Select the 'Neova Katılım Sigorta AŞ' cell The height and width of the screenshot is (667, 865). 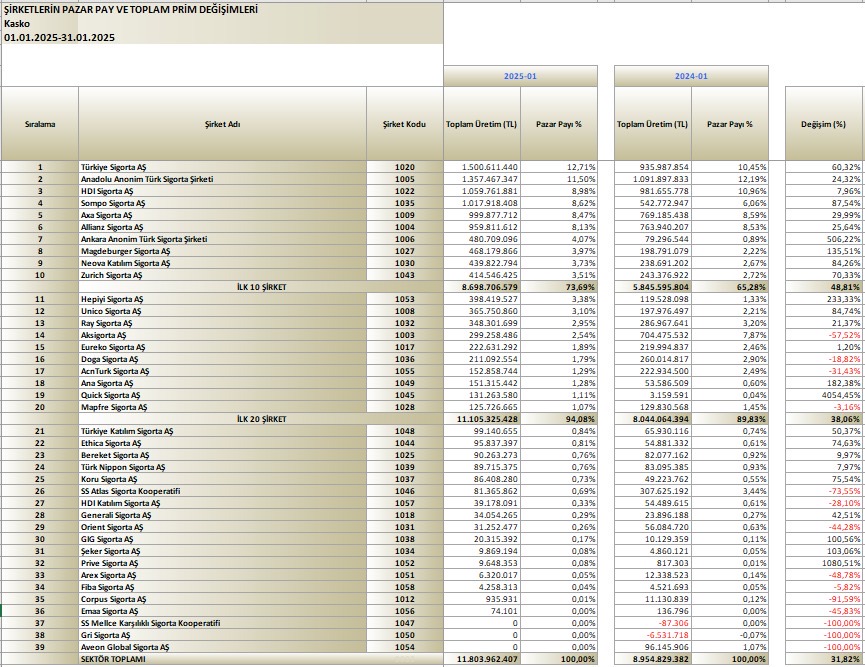(x=222, y=263)
